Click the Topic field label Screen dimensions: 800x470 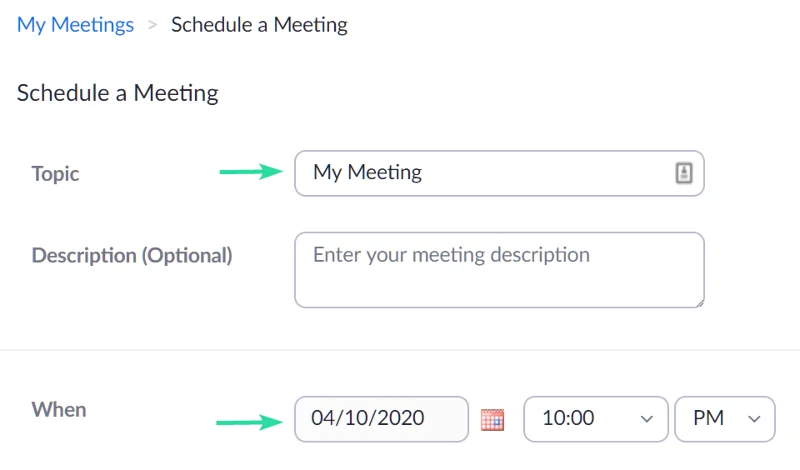click(x=55, y=173)
